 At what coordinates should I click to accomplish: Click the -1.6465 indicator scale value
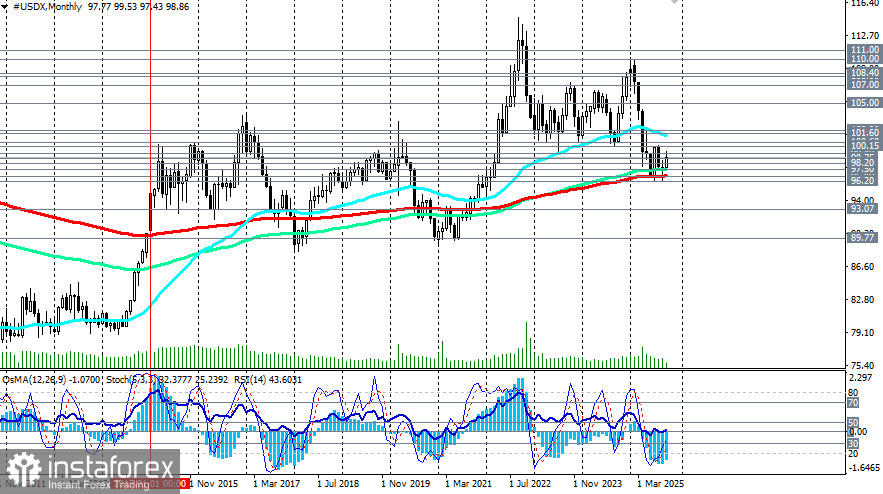click(864, 468)
